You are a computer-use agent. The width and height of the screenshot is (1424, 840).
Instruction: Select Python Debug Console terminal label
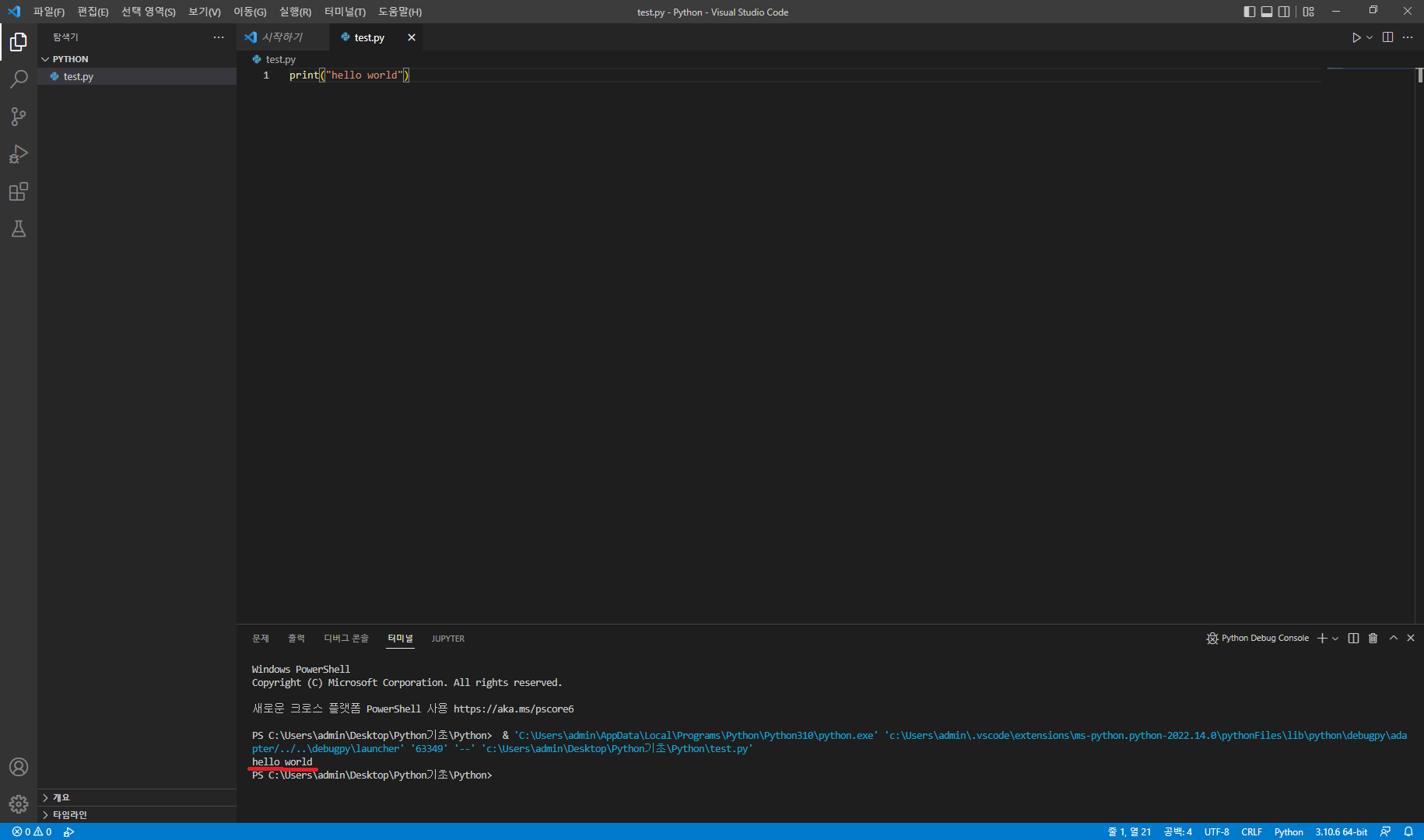click(1257, 638)
